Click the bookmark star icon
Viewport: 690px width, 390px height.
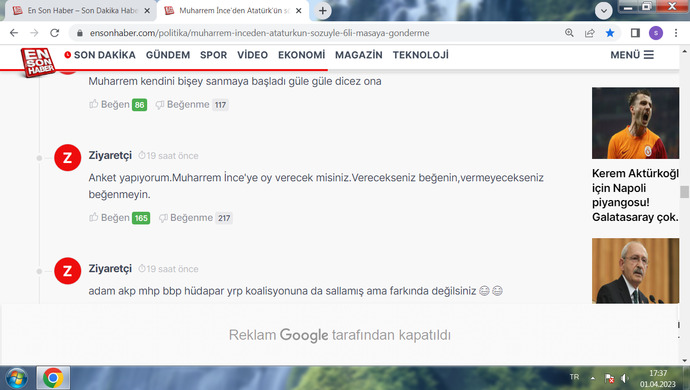pos(610,33)
